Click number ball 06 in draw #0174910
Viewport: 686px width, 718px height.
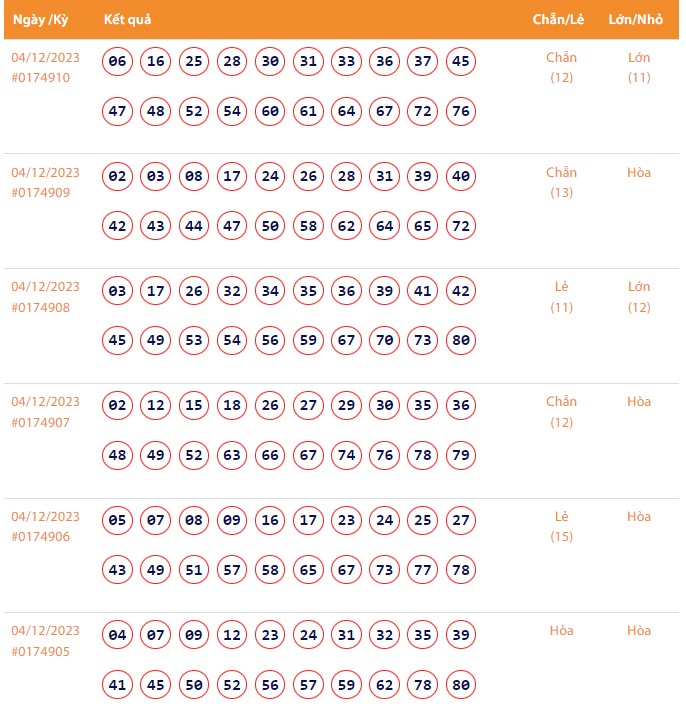pyautogui.click(x=118, y=62)
